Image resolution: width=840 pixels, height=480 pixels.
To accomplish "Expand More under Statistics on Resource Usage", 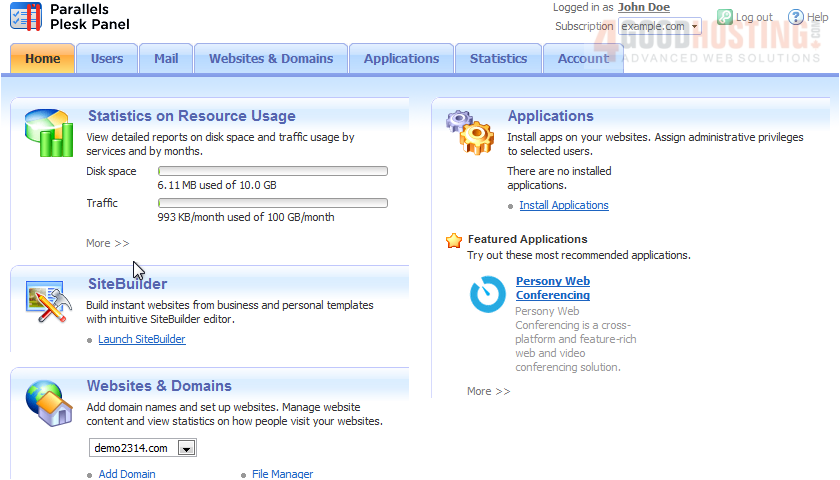I will click(108, 243).
